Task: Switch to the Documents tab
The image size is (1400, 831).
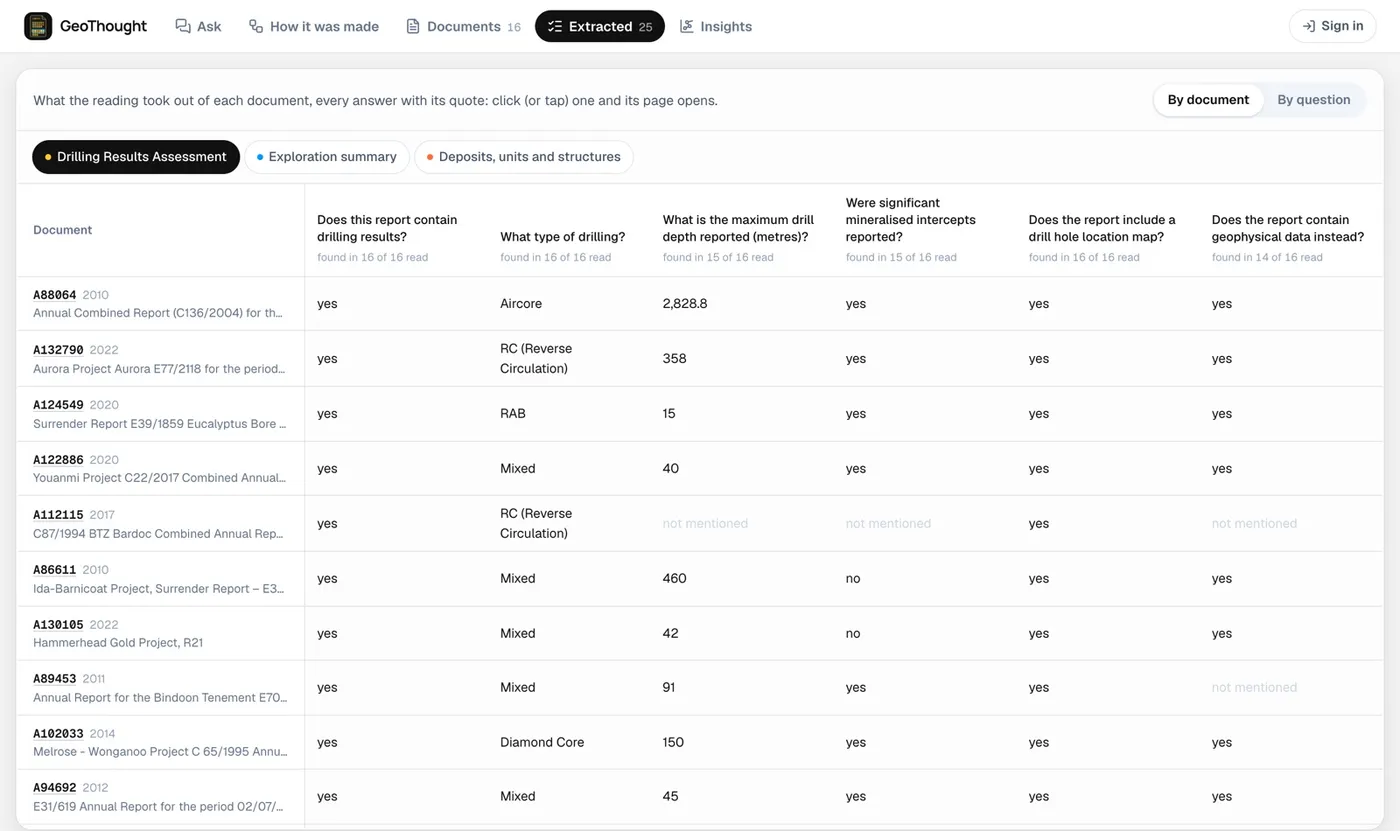Action: click(x=463, y=26)
